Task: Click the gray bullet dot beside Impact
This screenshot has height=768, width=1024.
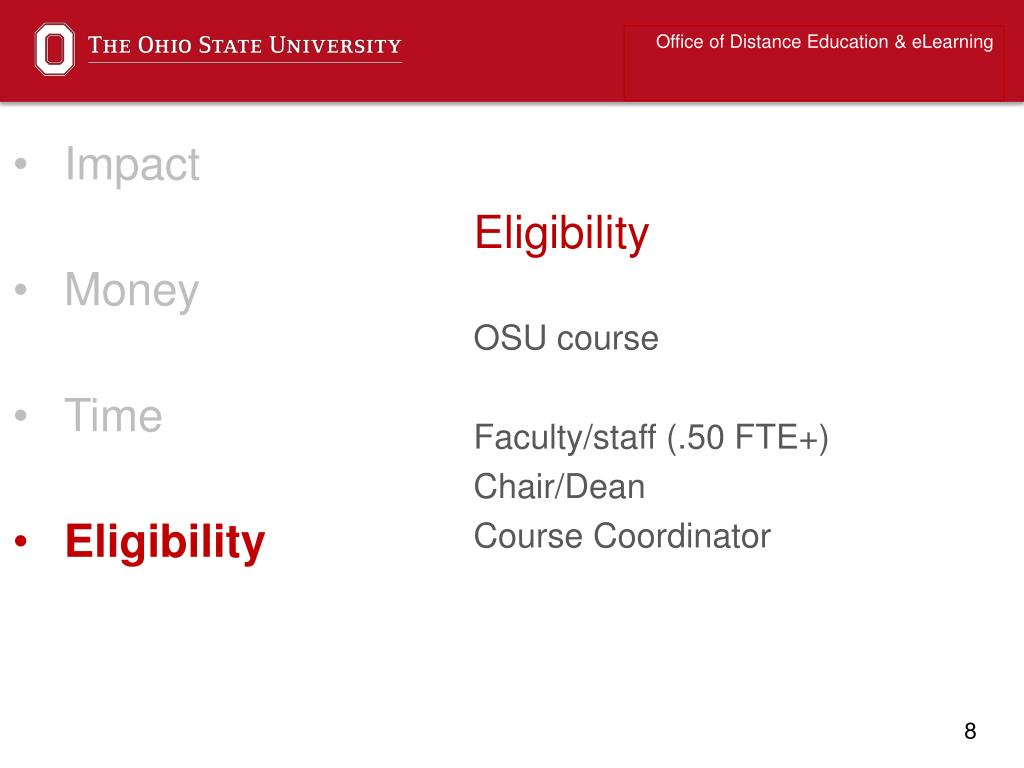Action: 21,163
